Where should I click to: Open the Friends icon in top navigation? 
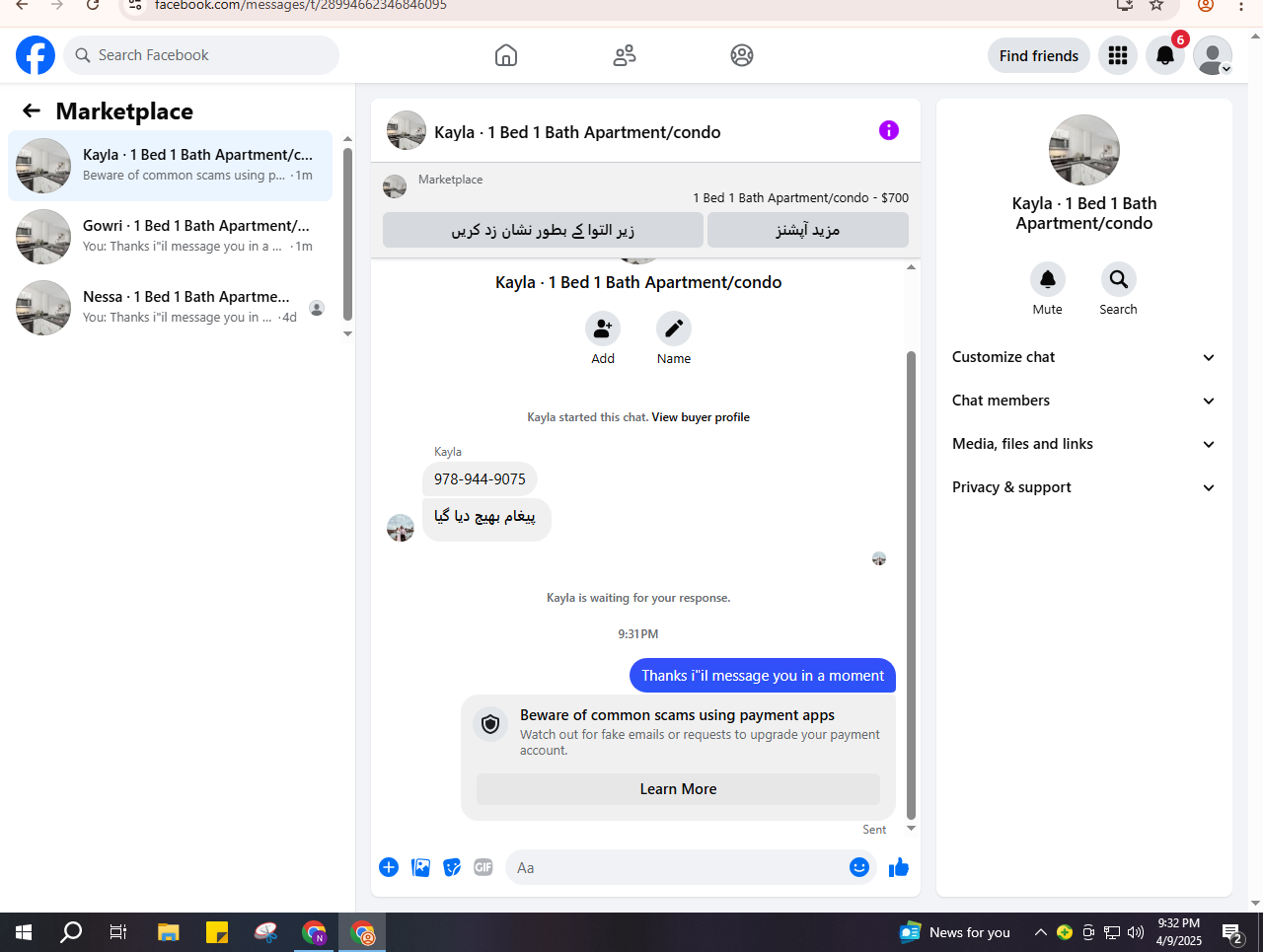click(x=625, y=55)
